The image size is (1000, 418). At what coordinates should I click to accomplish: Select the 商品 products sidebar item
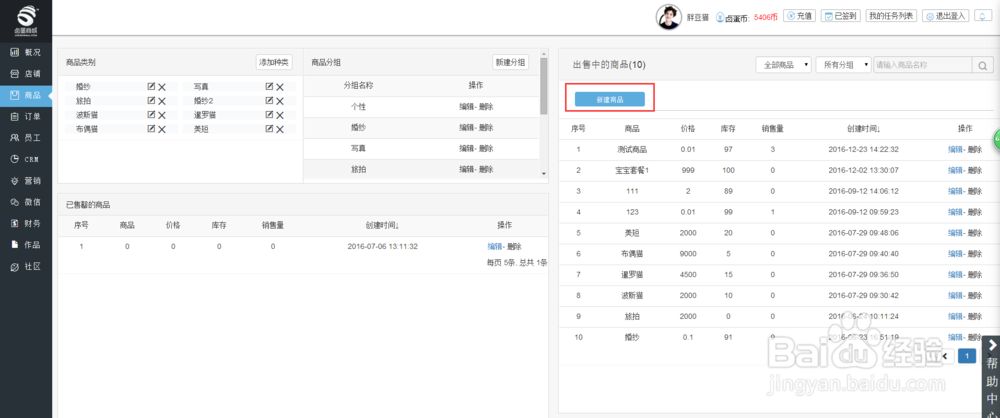[26, 95]
